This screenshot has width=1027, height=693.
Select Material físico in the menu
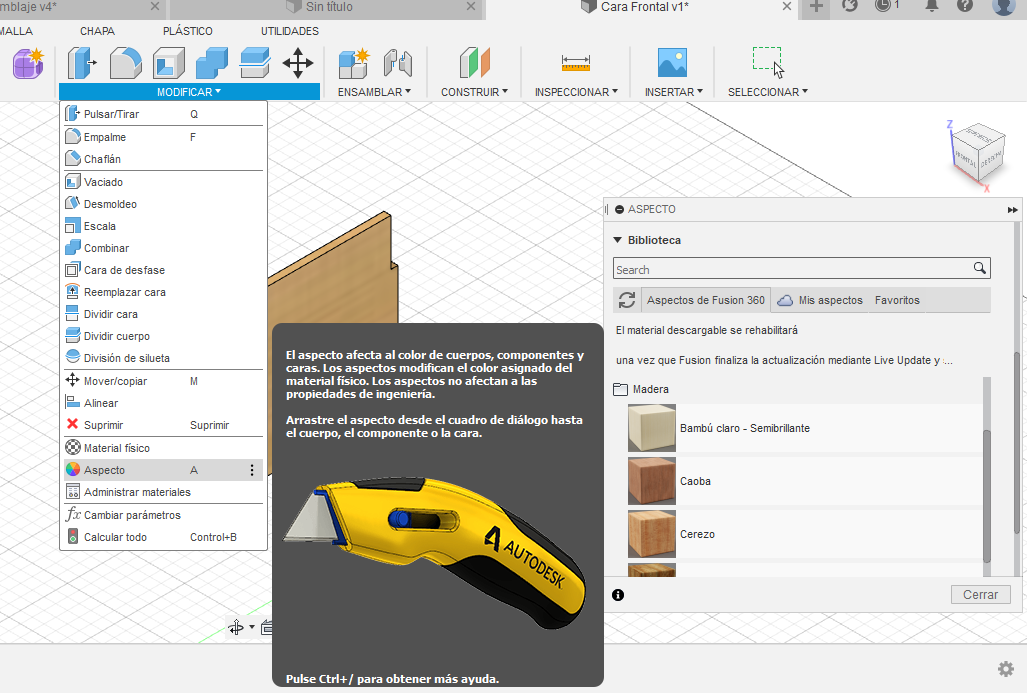(x=116, y=448)
